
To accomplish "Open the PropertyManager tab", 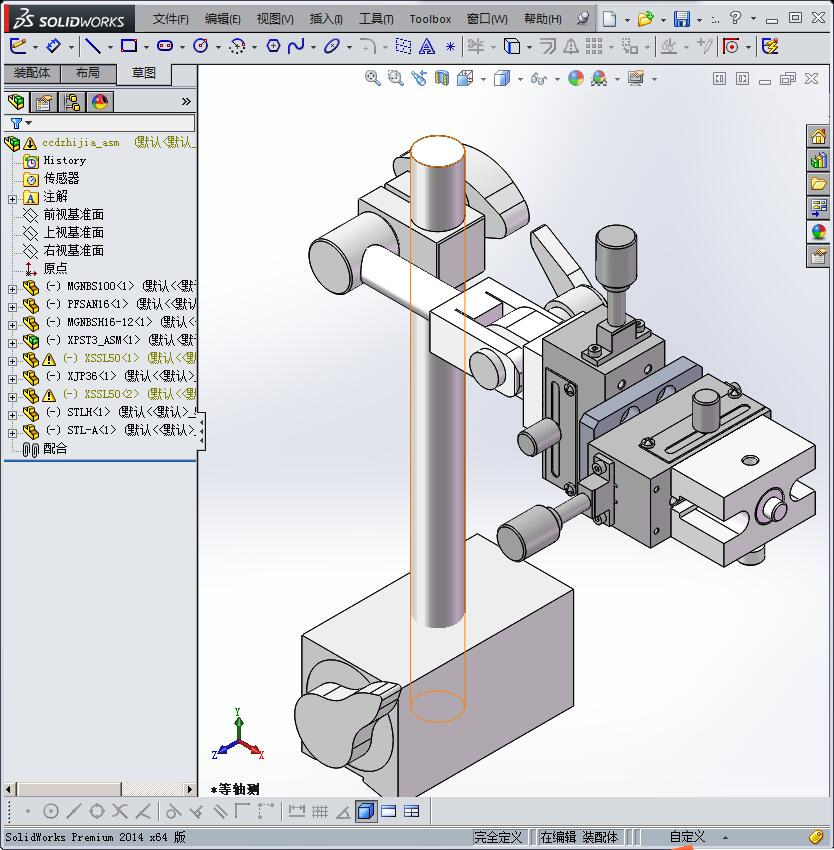I will [x=44, y=101].
